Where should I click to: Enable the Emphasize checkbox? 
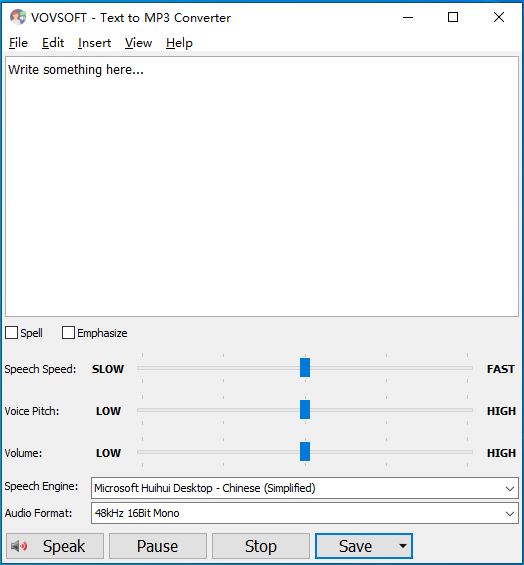pos(68,333)
